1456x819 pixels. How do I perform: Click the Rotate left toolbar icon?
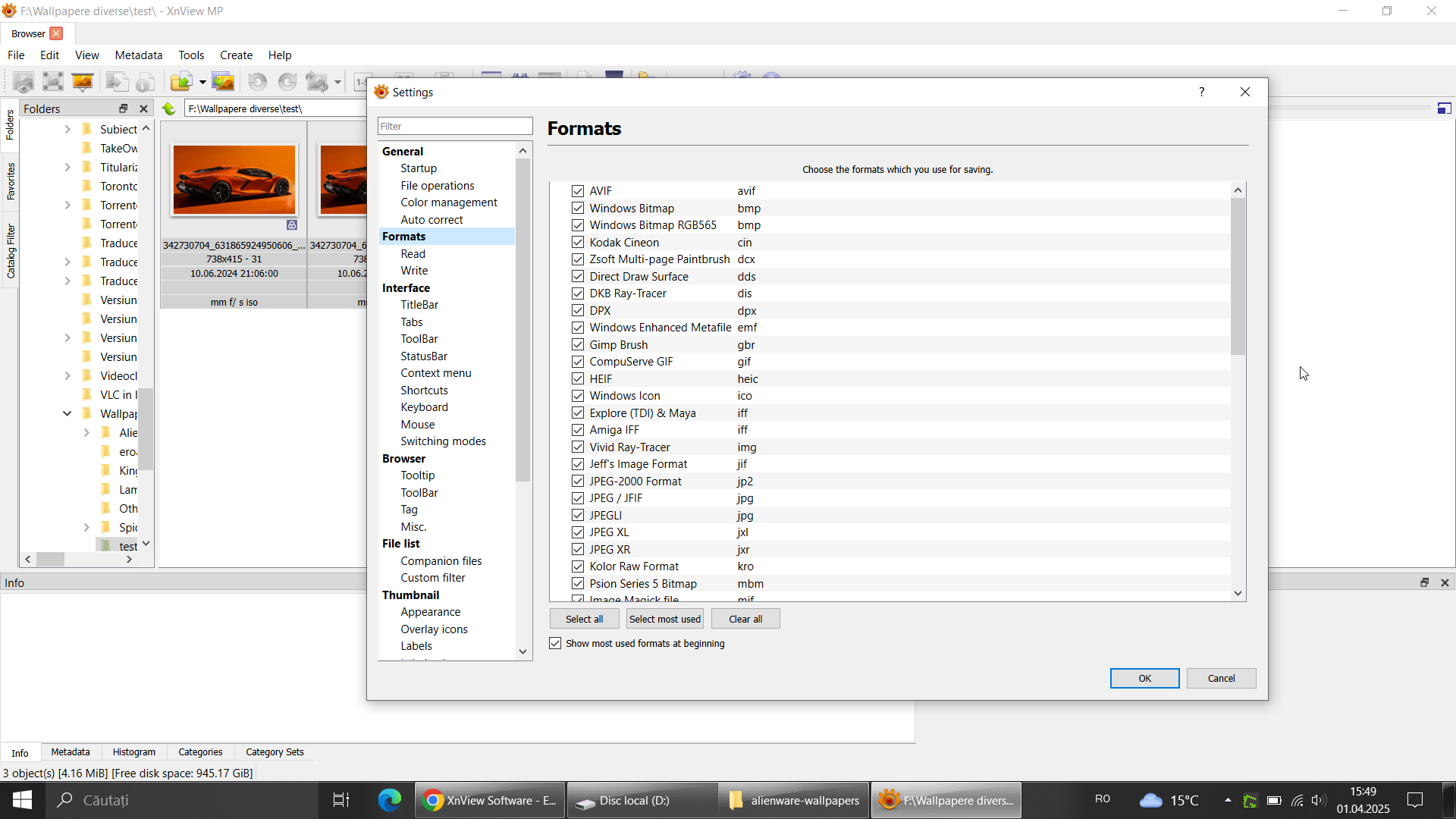coord(258,82)
